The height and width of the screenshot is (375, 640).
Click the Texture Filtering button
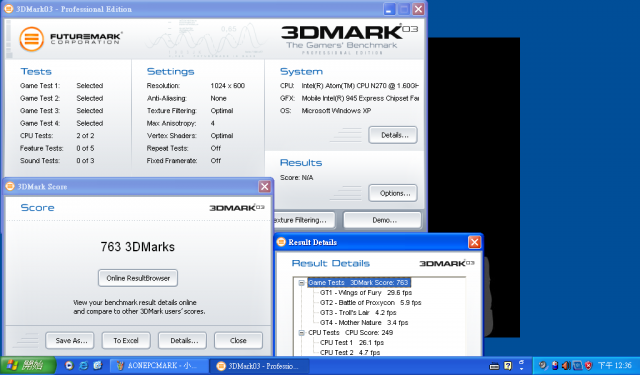click(x=304, y=220)
